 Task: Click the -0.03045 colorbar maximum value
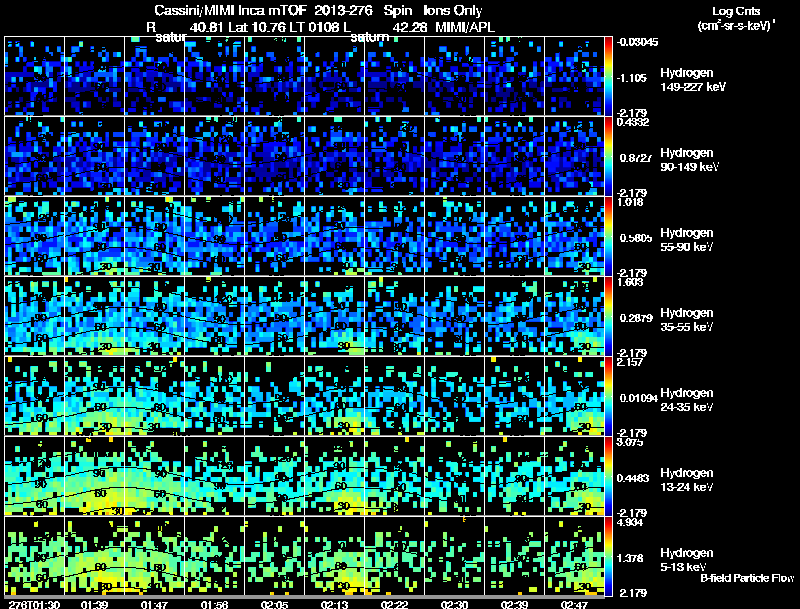coord(637,42)
